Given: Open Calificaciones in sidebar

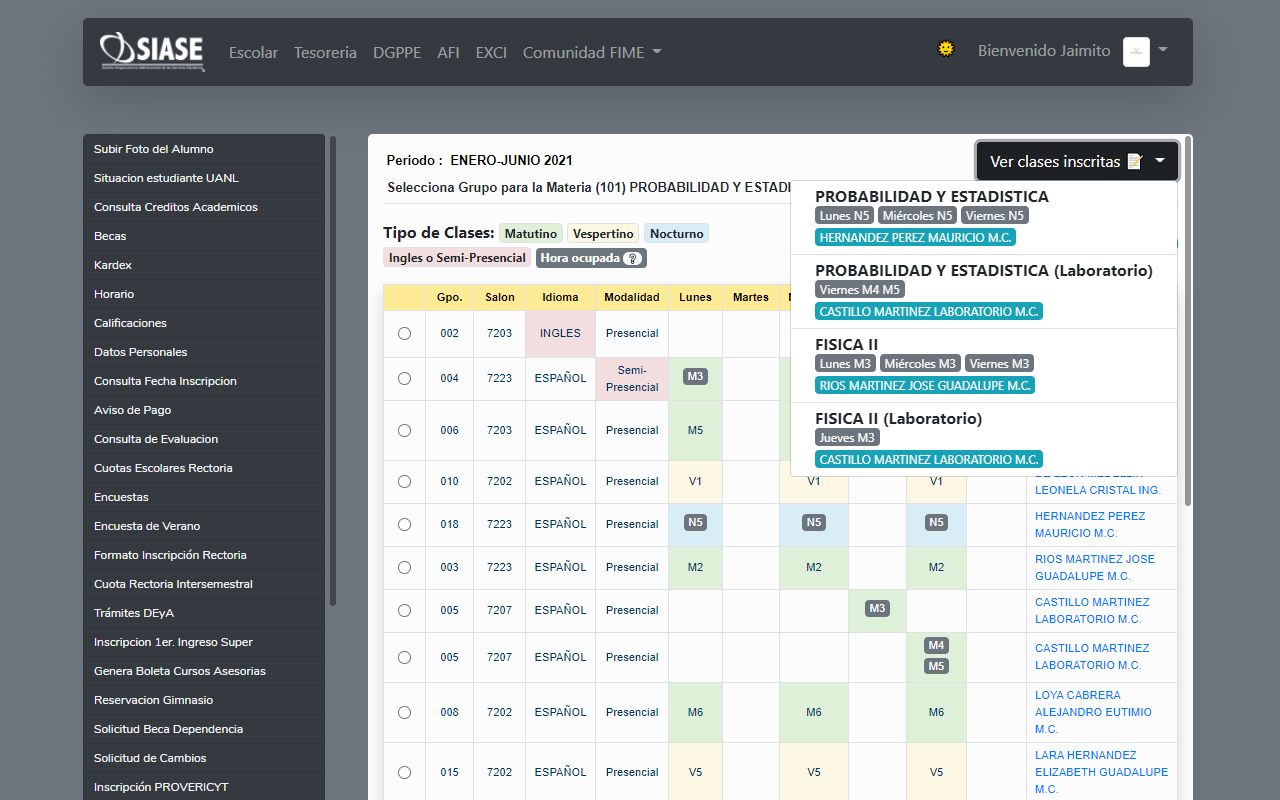Looking at the screenshot, I should click(x=204, y=323).
